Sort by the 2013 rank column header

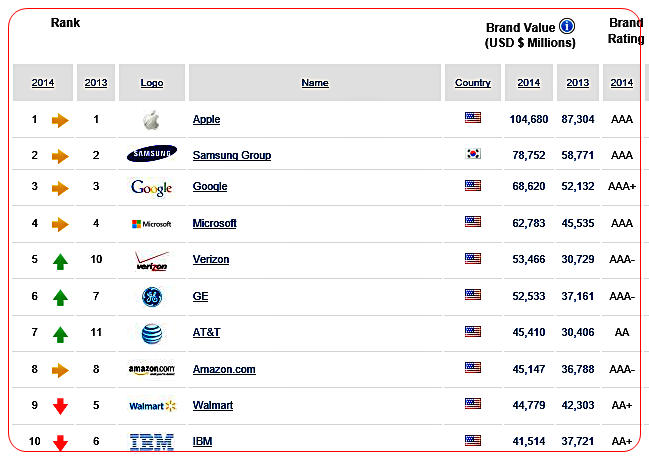96,83
